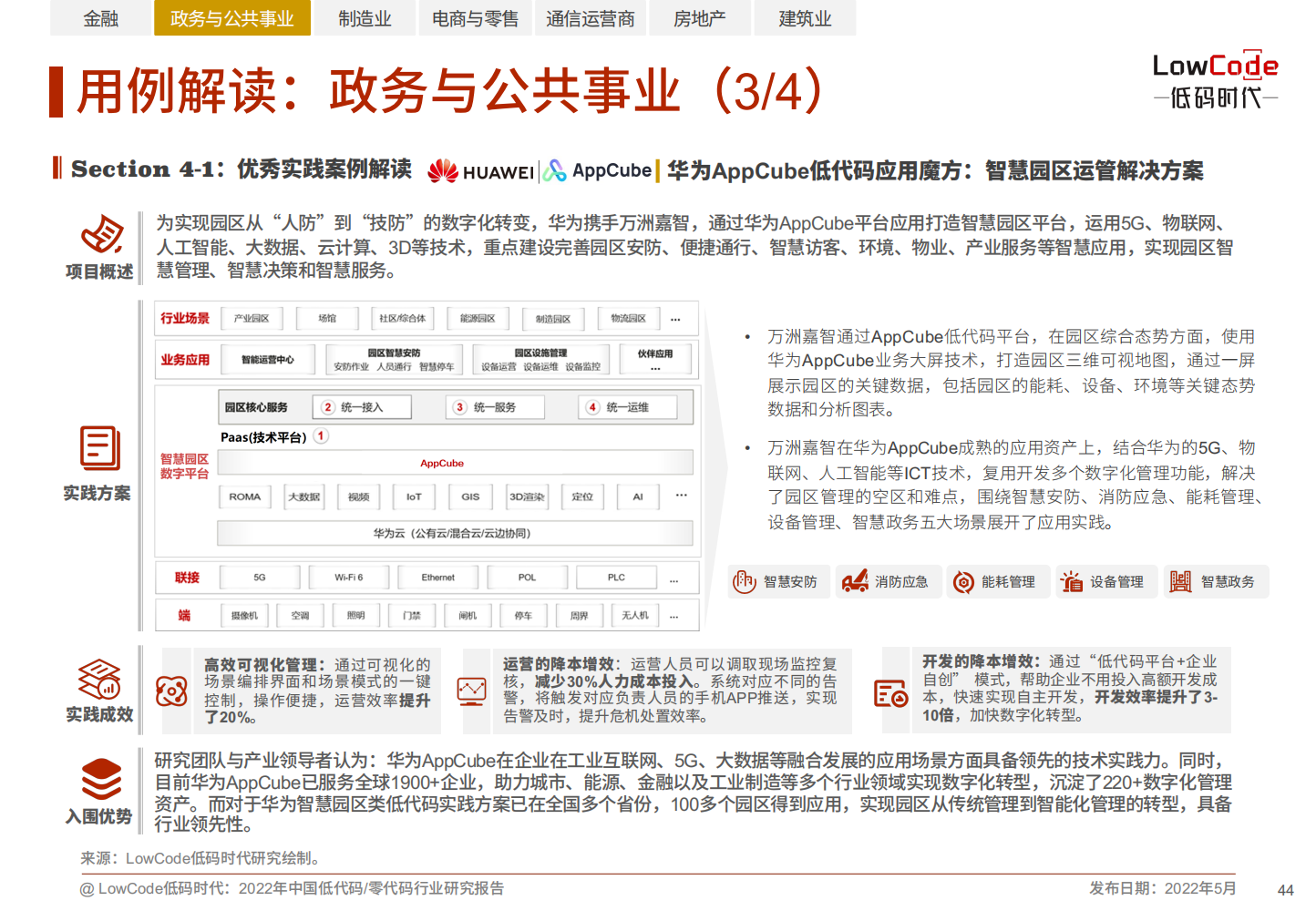The image size is (1316, 911).
Task: Click the 伙伴应用 box
Action: click(655, 360)
